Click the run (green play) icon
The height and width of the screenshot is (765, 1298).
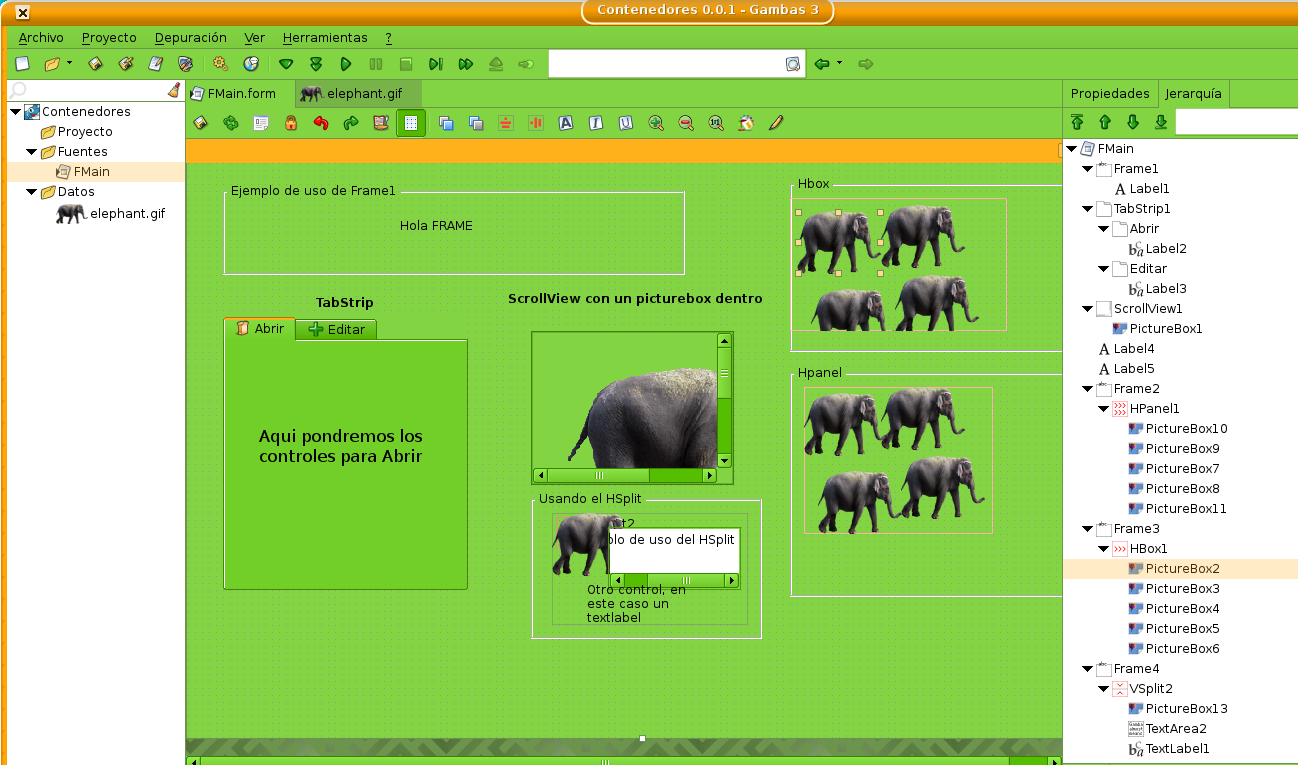pos(346,64)
